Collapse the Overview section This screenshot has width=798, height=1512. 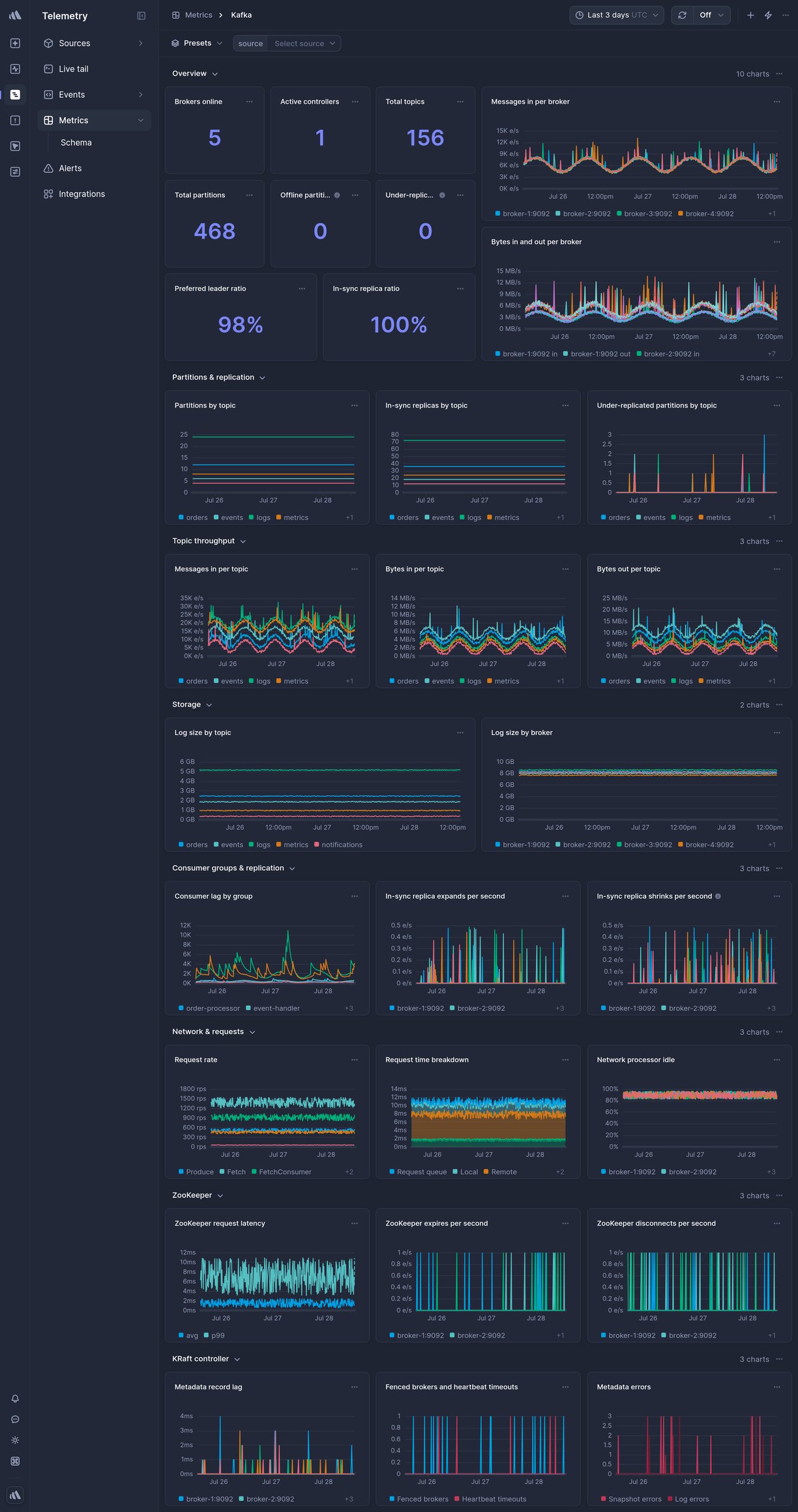[x=195, y=74]
